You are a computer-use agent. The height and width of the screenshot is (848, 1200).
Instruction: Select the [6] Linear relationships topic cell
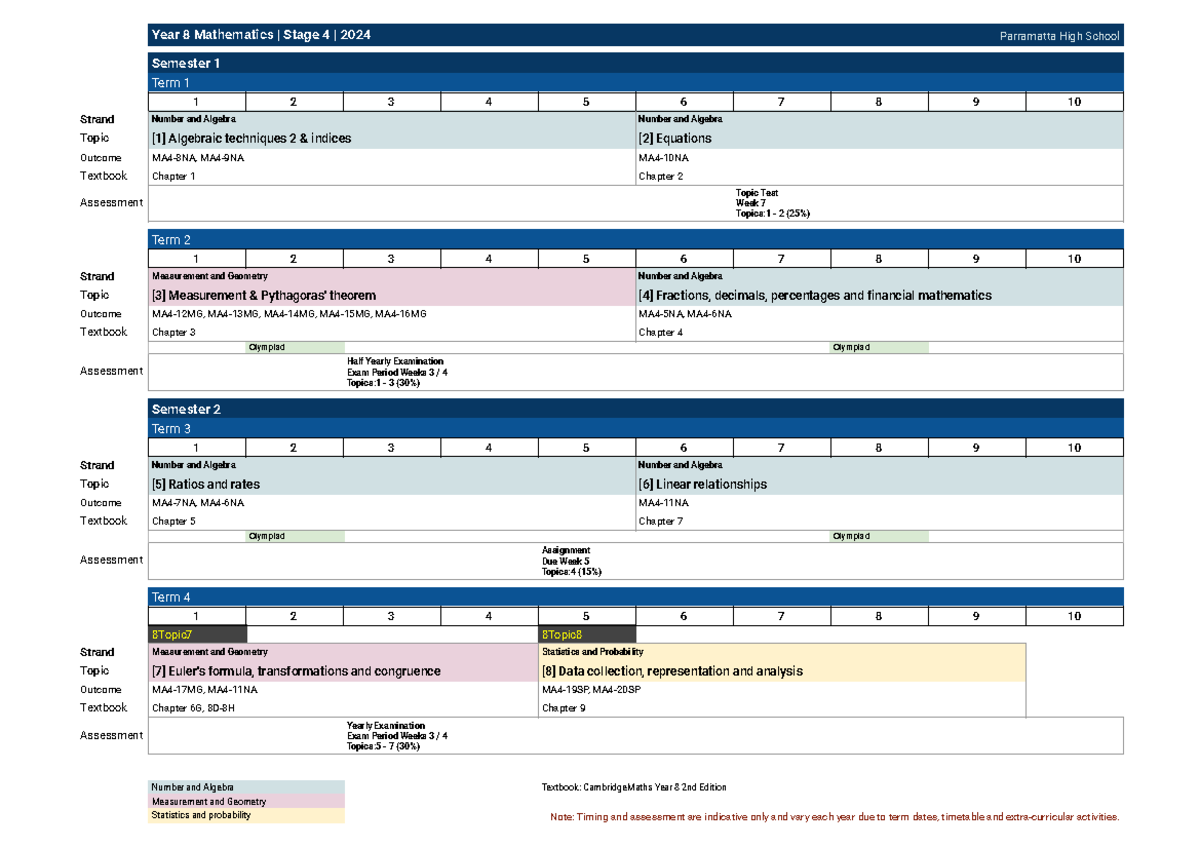703,485
